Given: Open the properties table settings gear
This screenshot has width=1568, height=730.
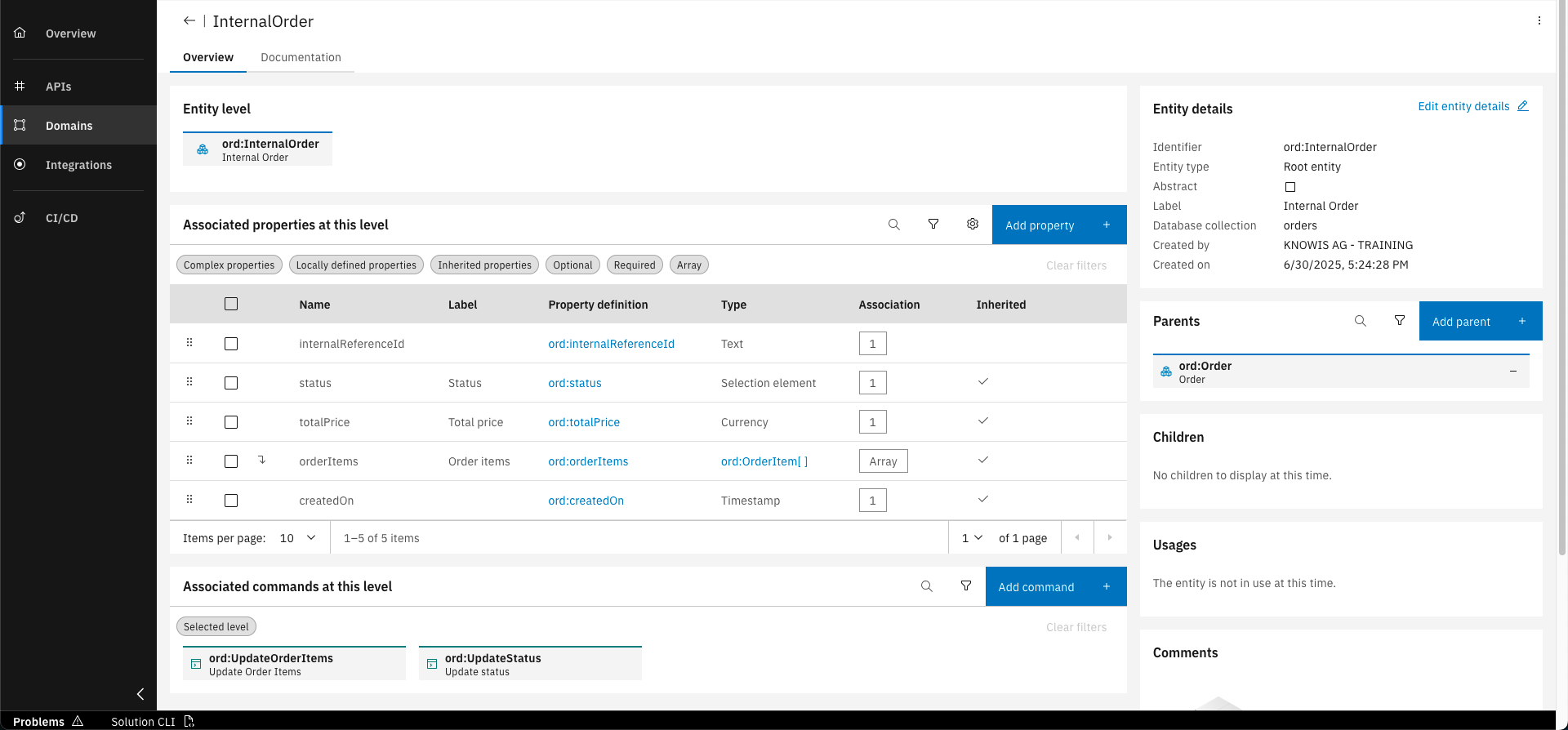Looking at the screenshot, I should (973, 225).
